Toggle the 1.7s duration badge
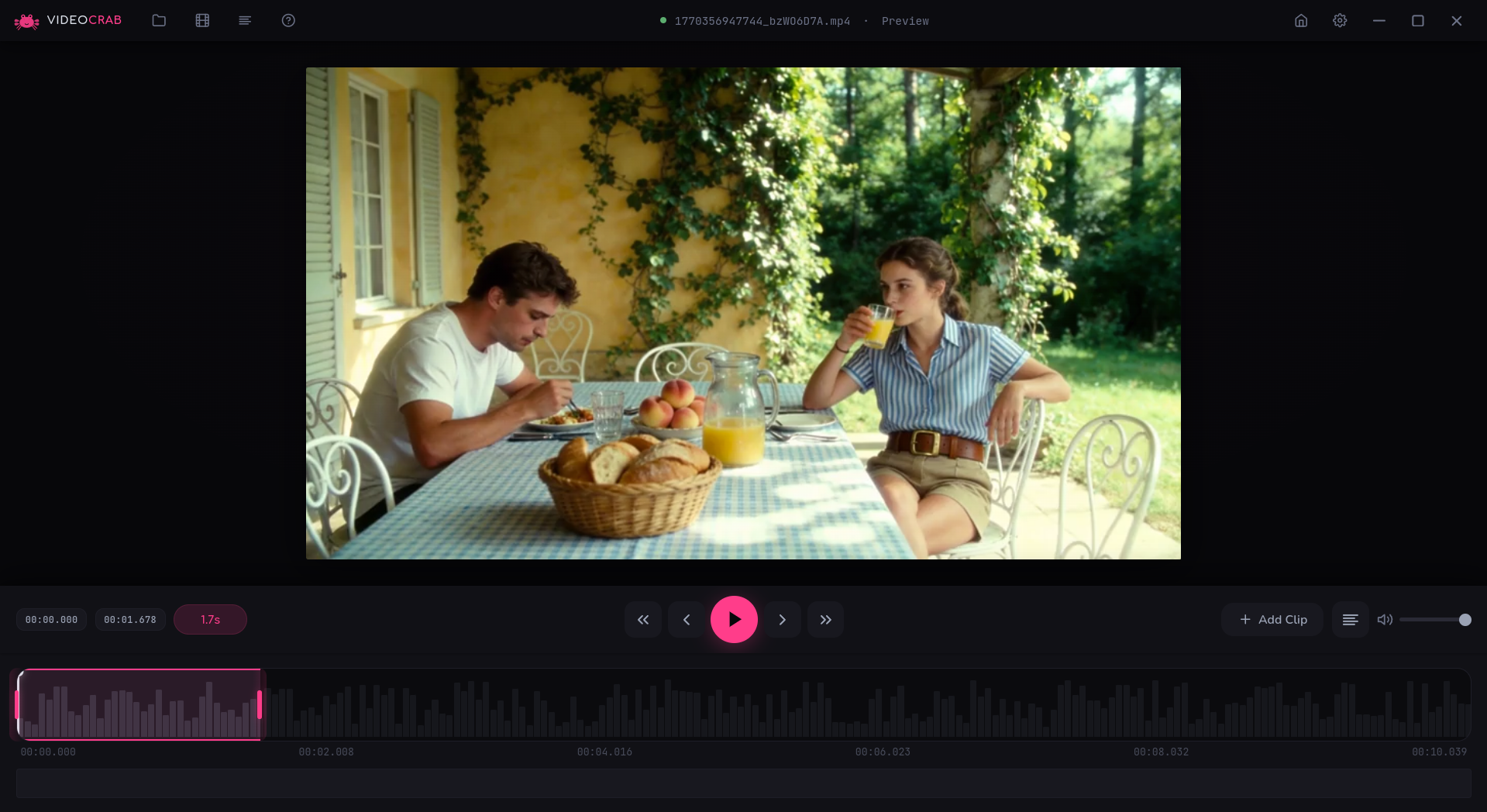The width and height of the screenshot is (1487, 812). pyautogui.click(x=210, y=619)
